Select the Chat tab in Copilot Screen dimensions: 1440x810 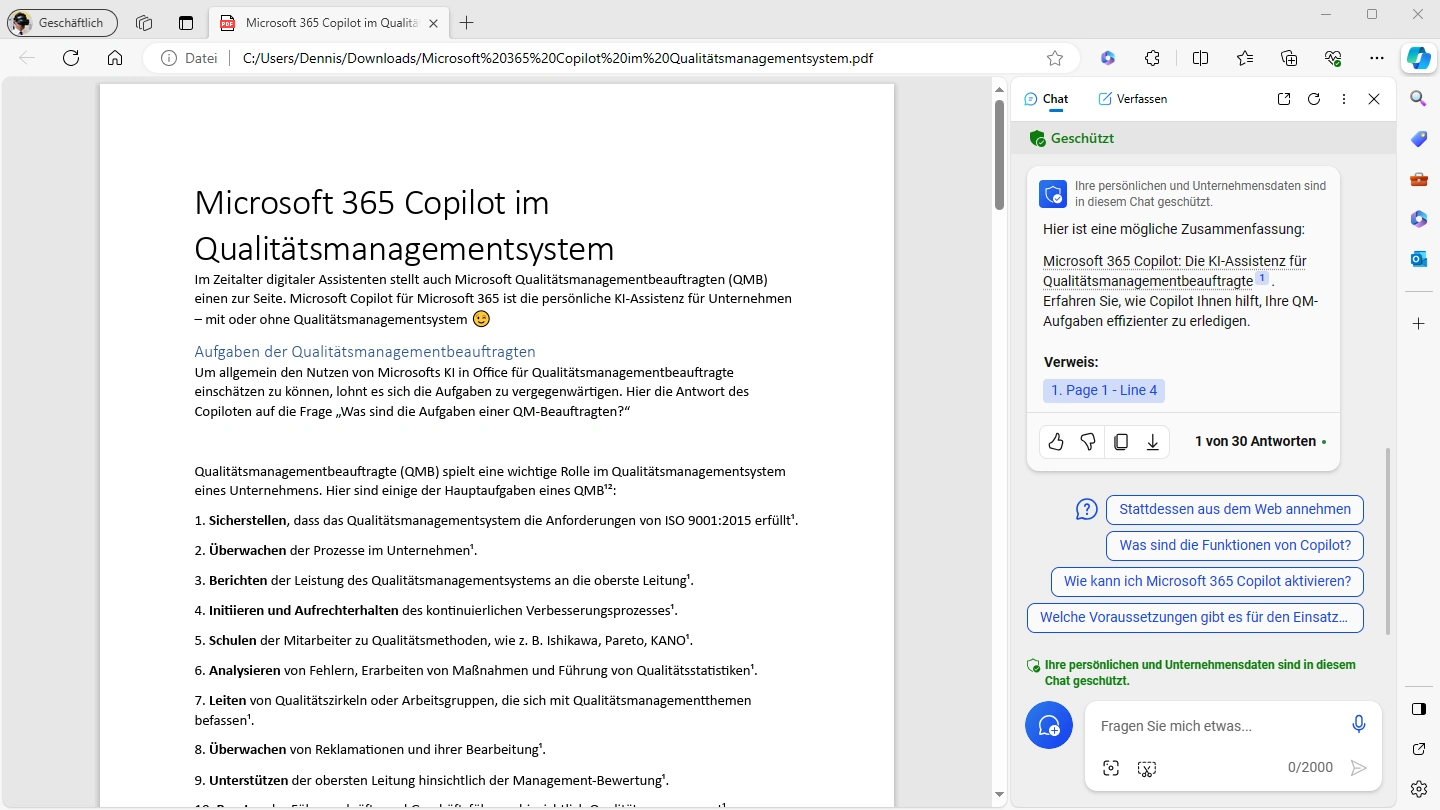pos(1046,99)
